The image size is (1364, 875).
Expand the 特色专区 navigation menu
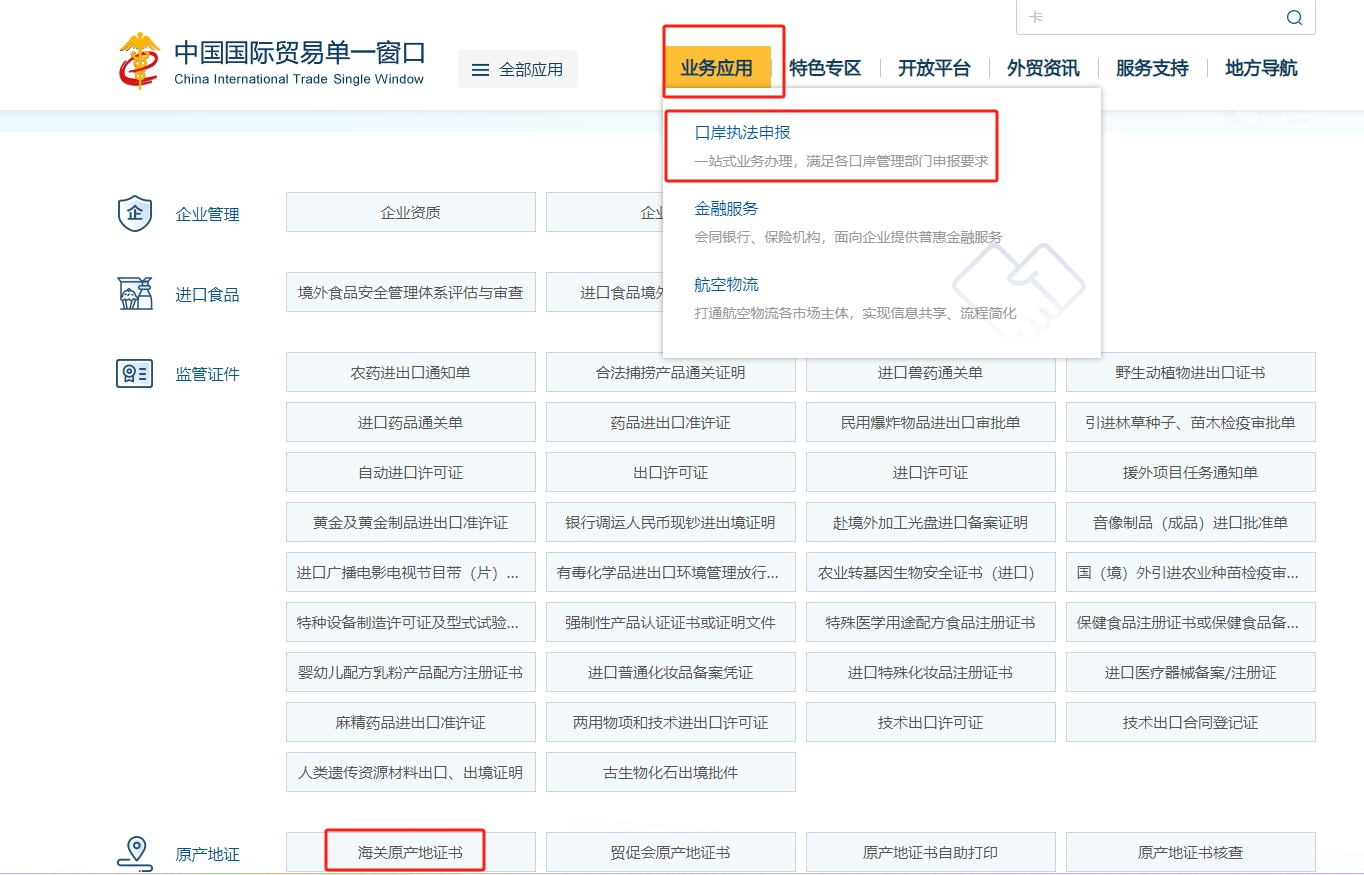click(x=825, y=68)
